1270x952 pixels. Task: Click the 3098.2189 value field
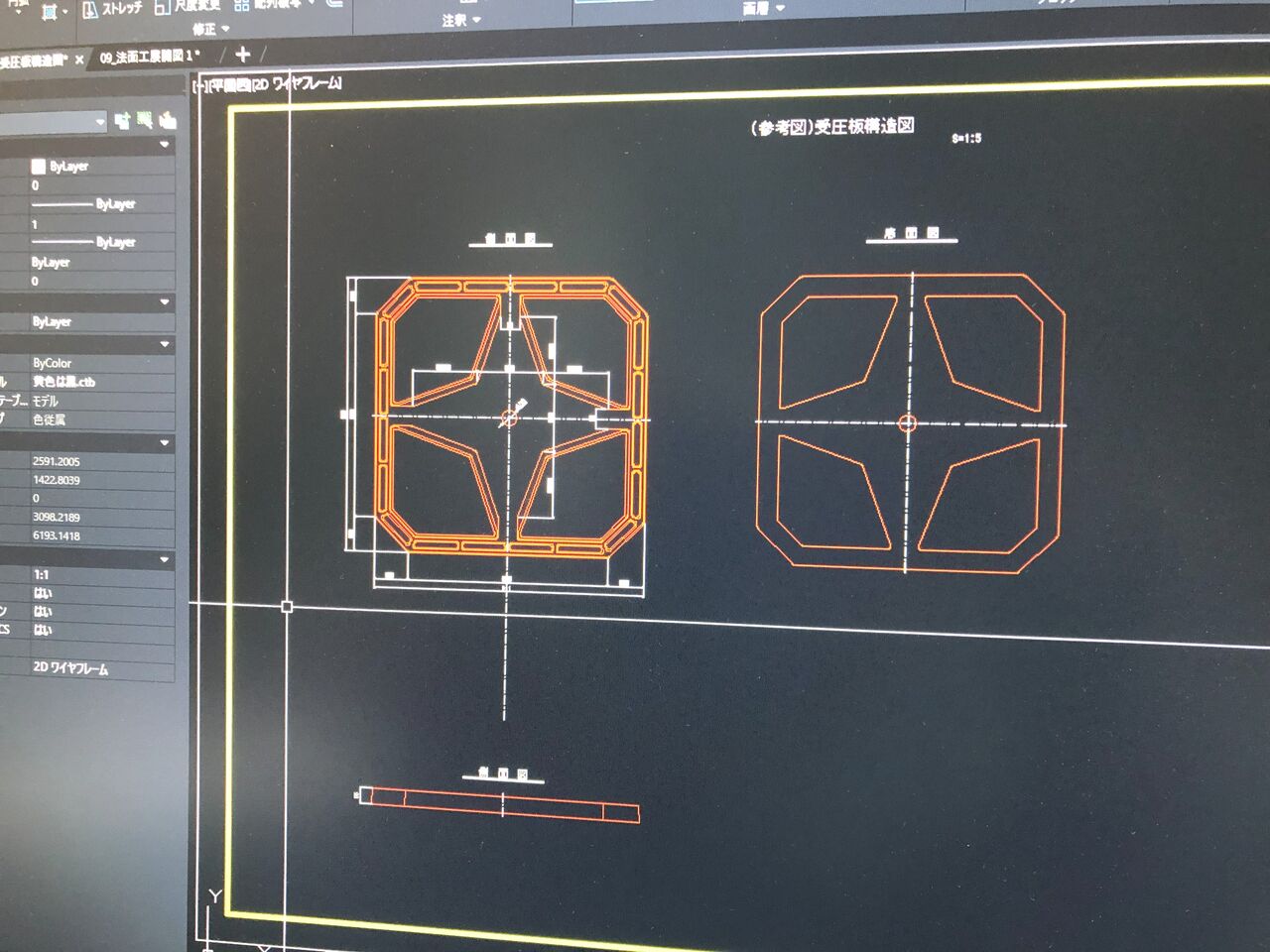(57, 517)
